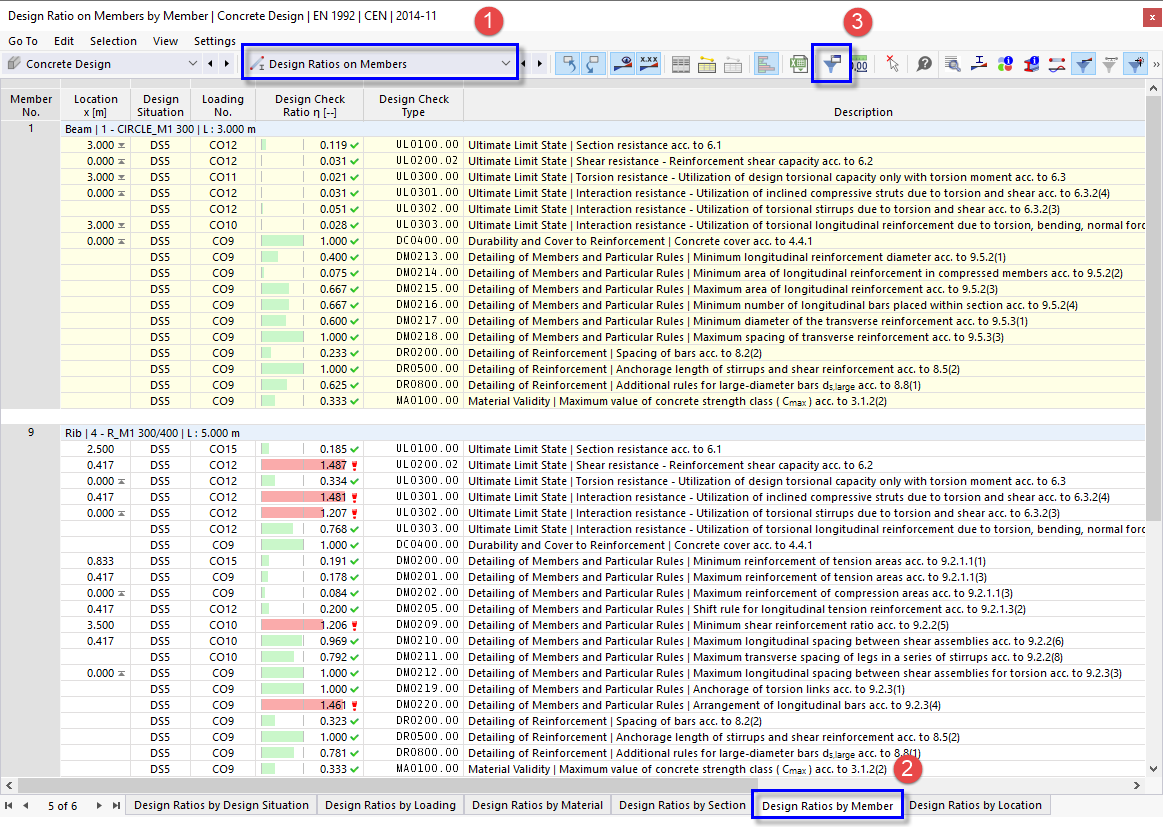Screen dimensions: 1163x827
Task: Open the Selection menu
Action: (x=113, y=41)
